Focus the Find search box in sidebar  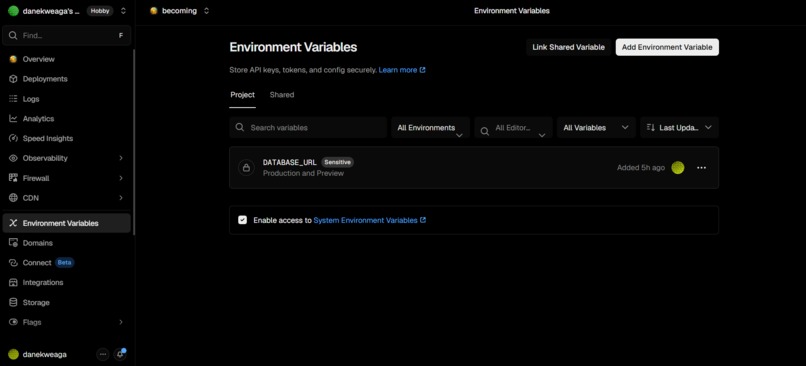point(67,35)
